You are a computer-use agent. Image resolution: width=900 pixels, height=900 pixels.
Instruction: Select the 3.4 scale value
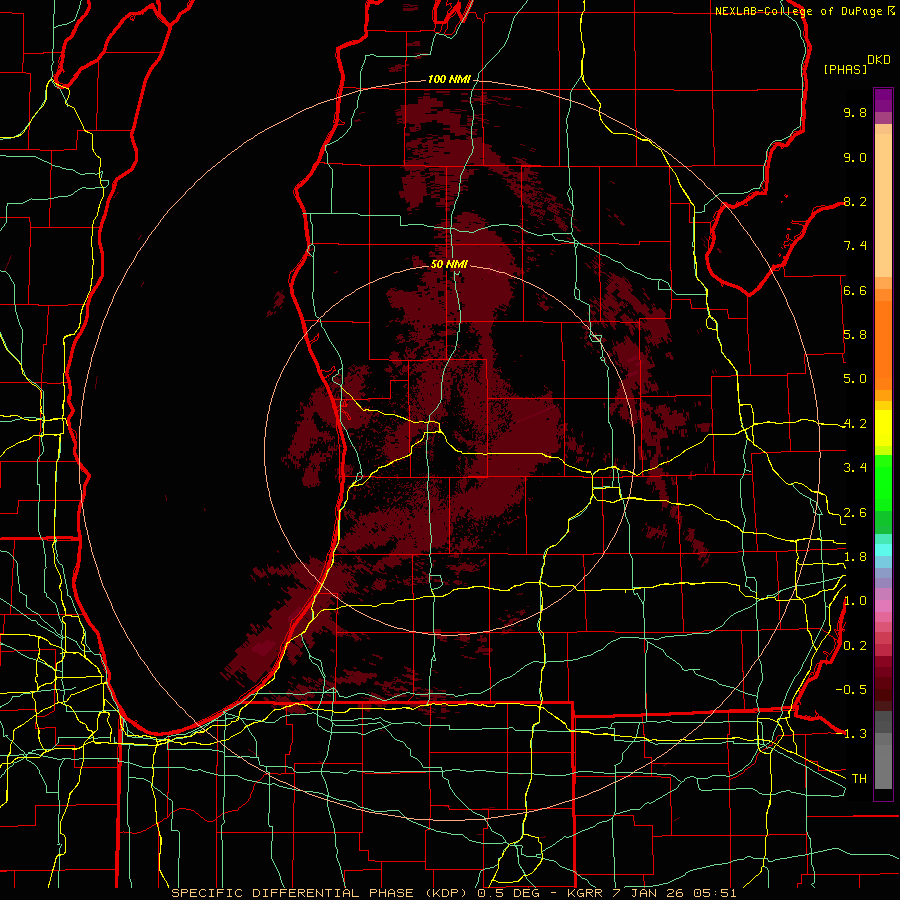click(x=855, y=468)
